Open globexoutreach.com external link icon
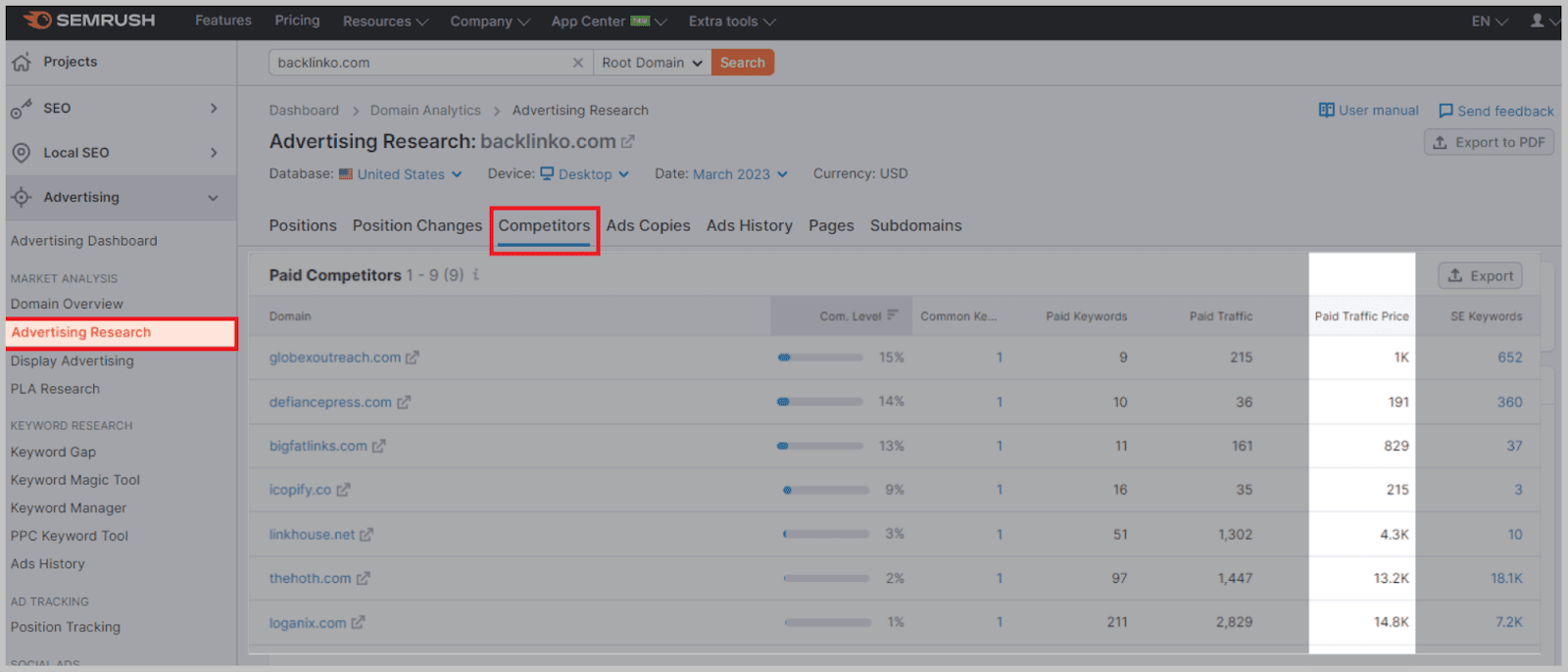This screenshot has height=672, width=1568. pyautogui.click(x=413, y=358)
